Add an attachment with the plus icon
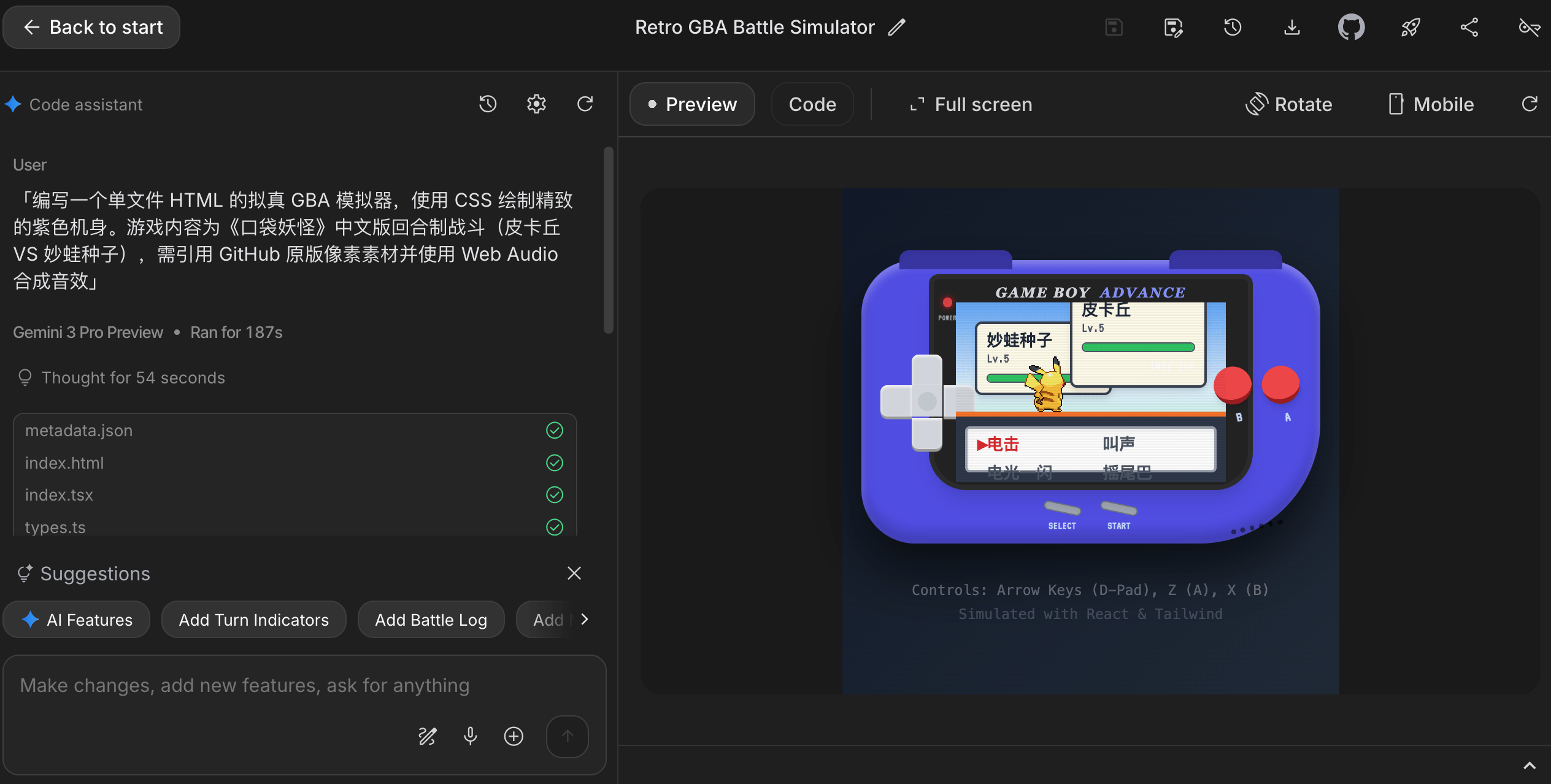1551x784 pixels. [514, 736]
